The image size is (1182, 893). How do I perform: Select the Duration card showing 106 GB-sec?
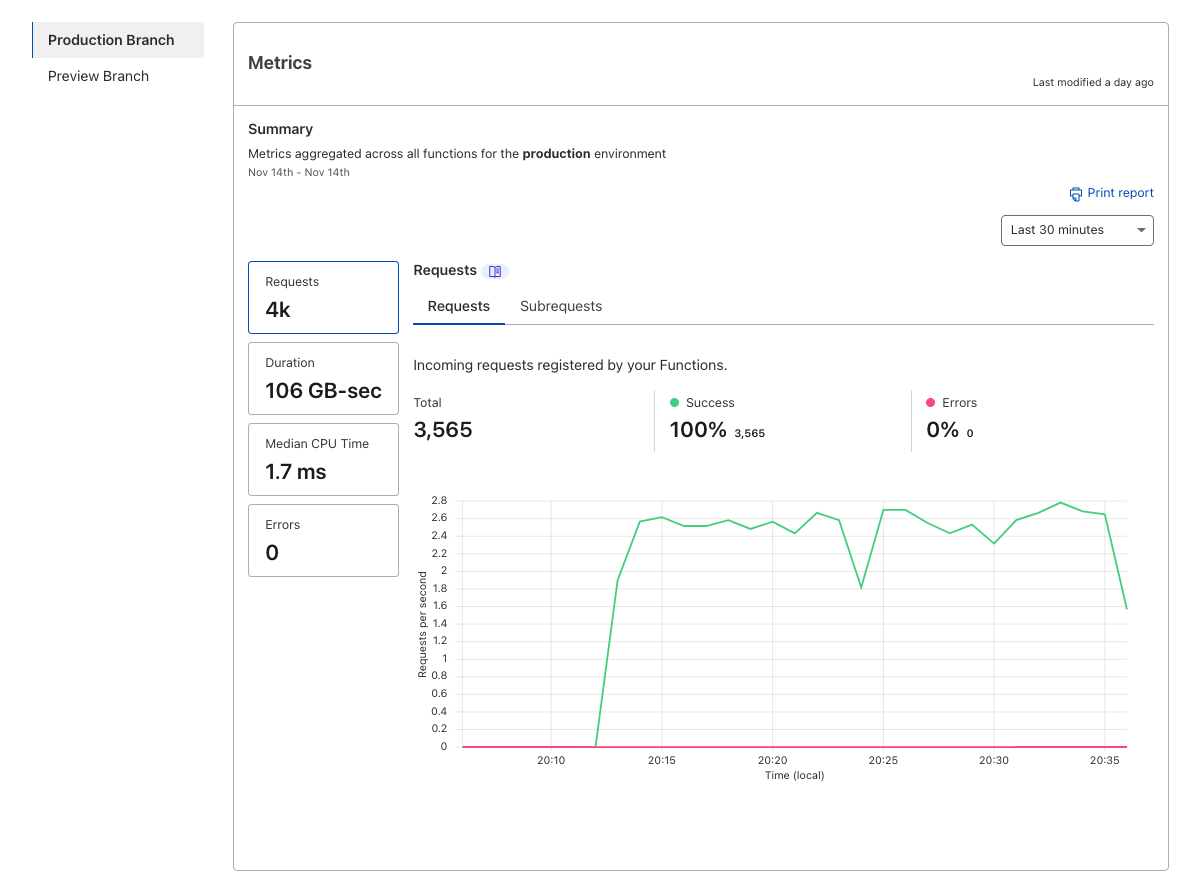323,378
